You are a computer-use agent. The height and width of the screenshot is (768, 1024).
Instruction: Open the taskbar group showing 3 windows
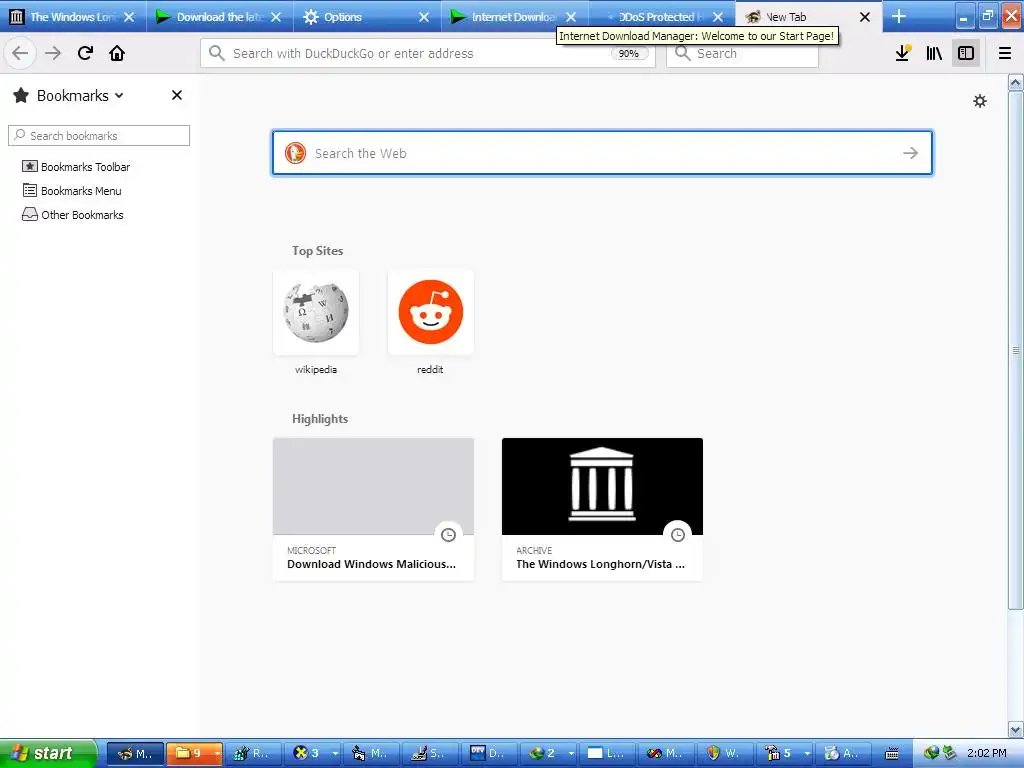pos(314,753)
